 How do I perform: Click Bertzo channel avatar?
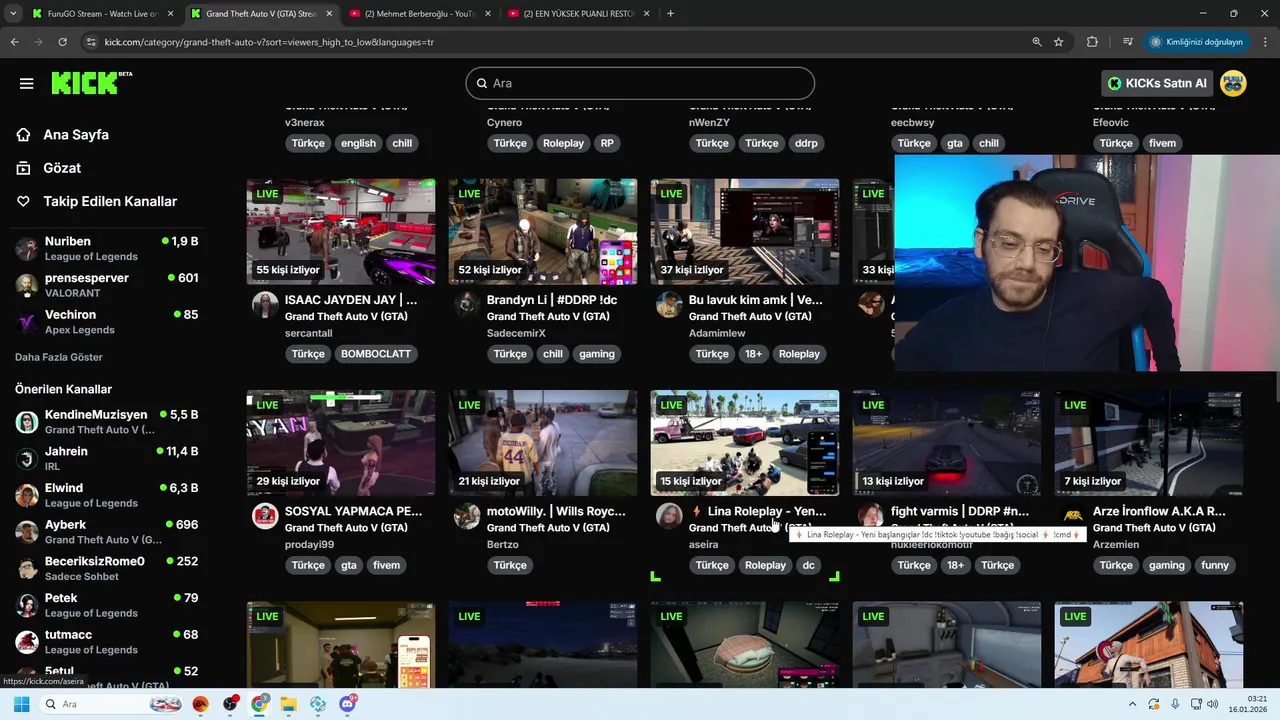click(467, 516)
